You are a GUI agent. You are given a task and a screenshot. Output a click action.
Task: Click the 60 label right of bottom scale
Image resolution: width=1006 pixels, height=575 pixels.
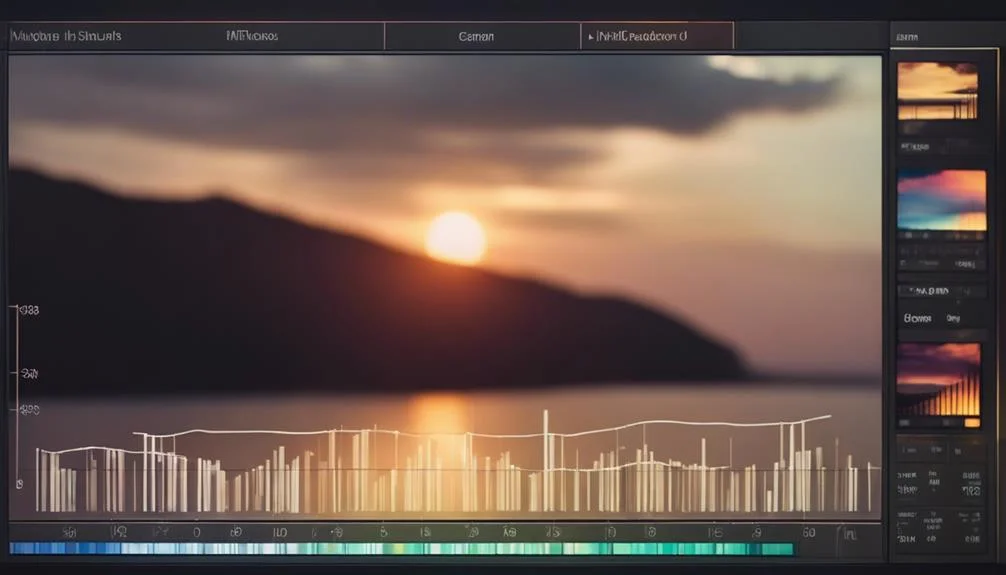coord(808,533)
